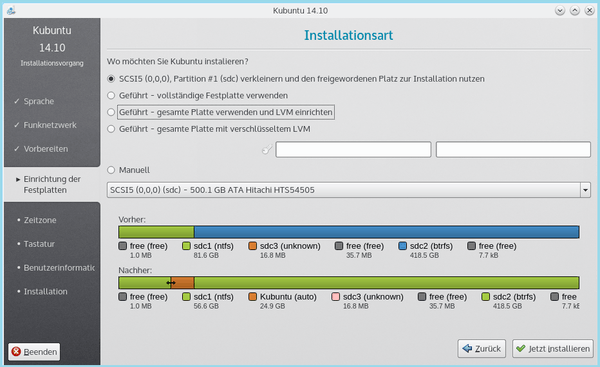
Task: Grab the partition resize handle in Nachher bar
Action: click(171, 283)
